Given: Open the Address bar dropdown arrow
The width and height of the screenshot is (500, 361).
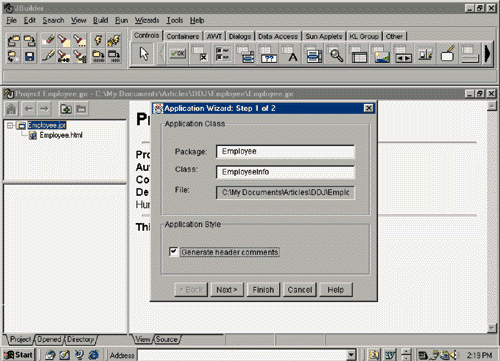Looking at the screenshot, I should [351, 355].
